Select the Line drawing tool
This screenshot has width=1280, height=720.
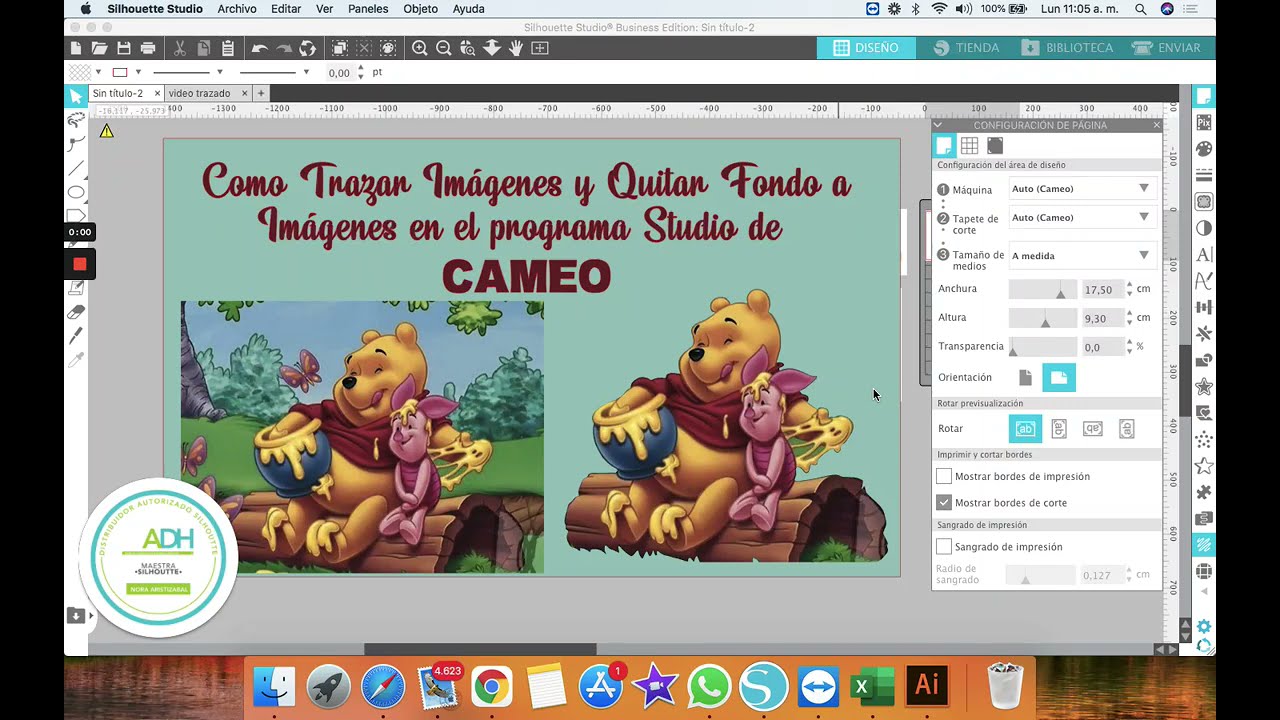point(76,168)
